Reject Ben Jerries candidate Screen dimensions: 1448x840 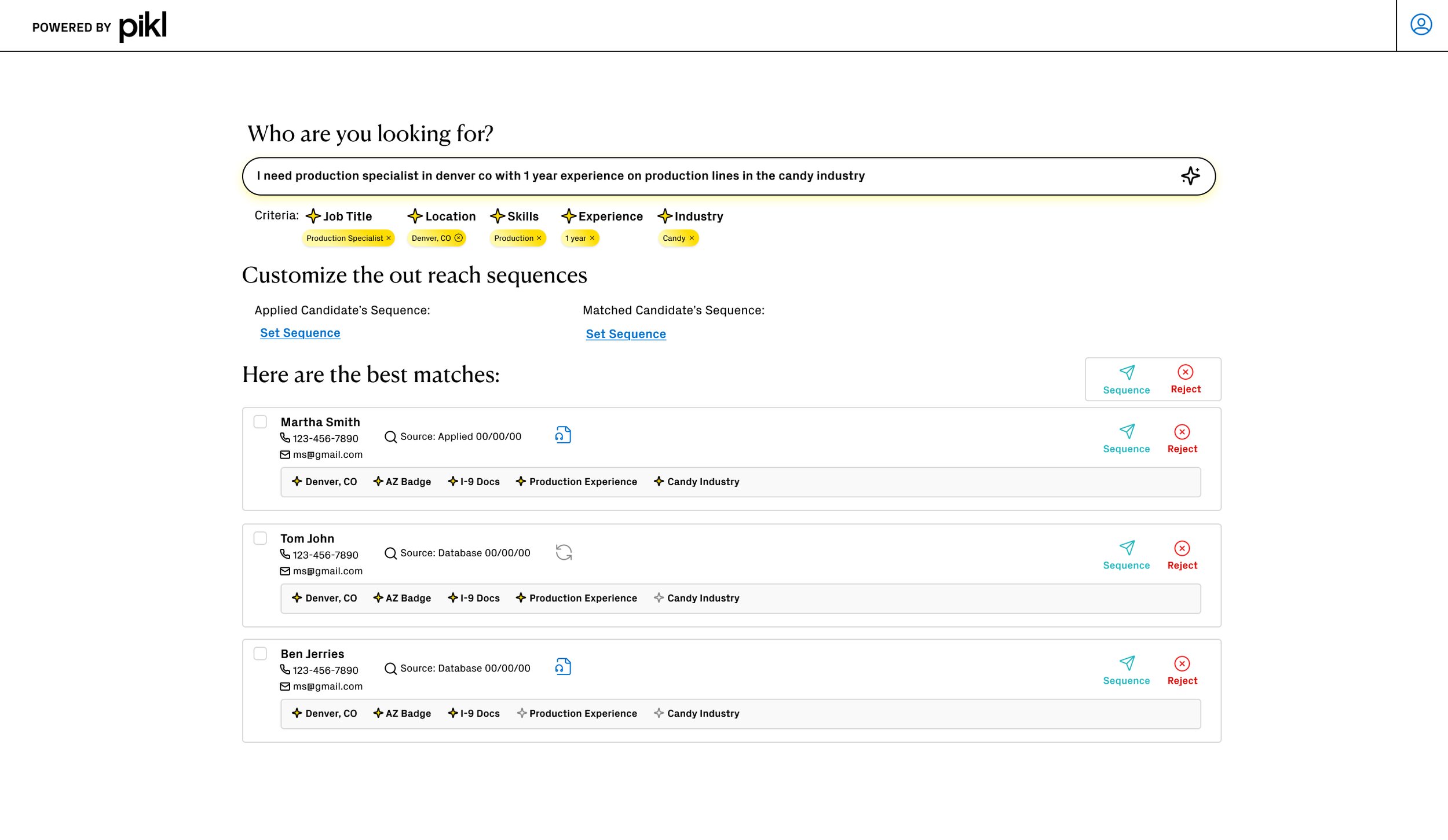(1182, 663)
